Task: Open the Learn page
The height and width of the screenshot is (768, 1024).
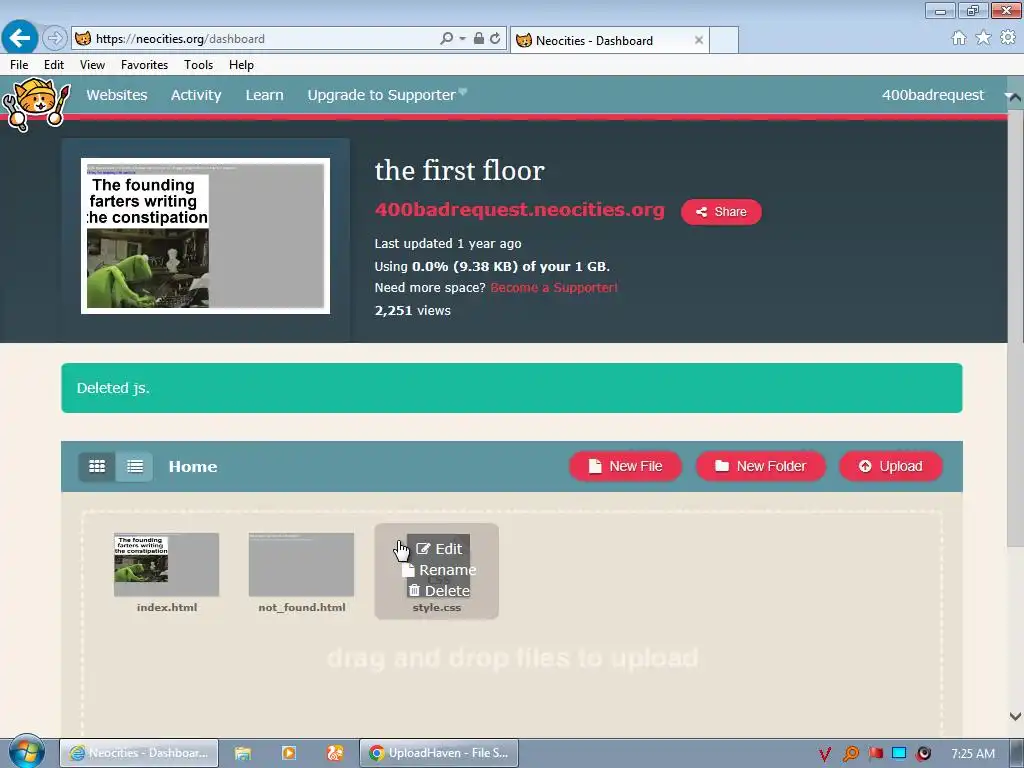Action: 264,95
